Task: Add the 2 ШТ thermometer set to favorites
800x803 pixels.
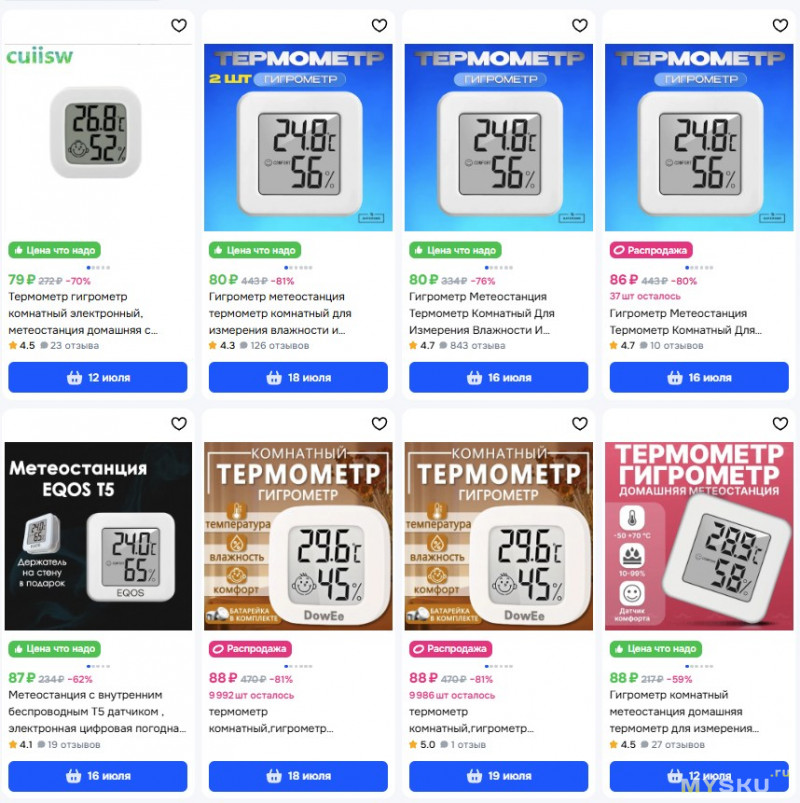Action: pyautogui.click(x=379, y=25)
